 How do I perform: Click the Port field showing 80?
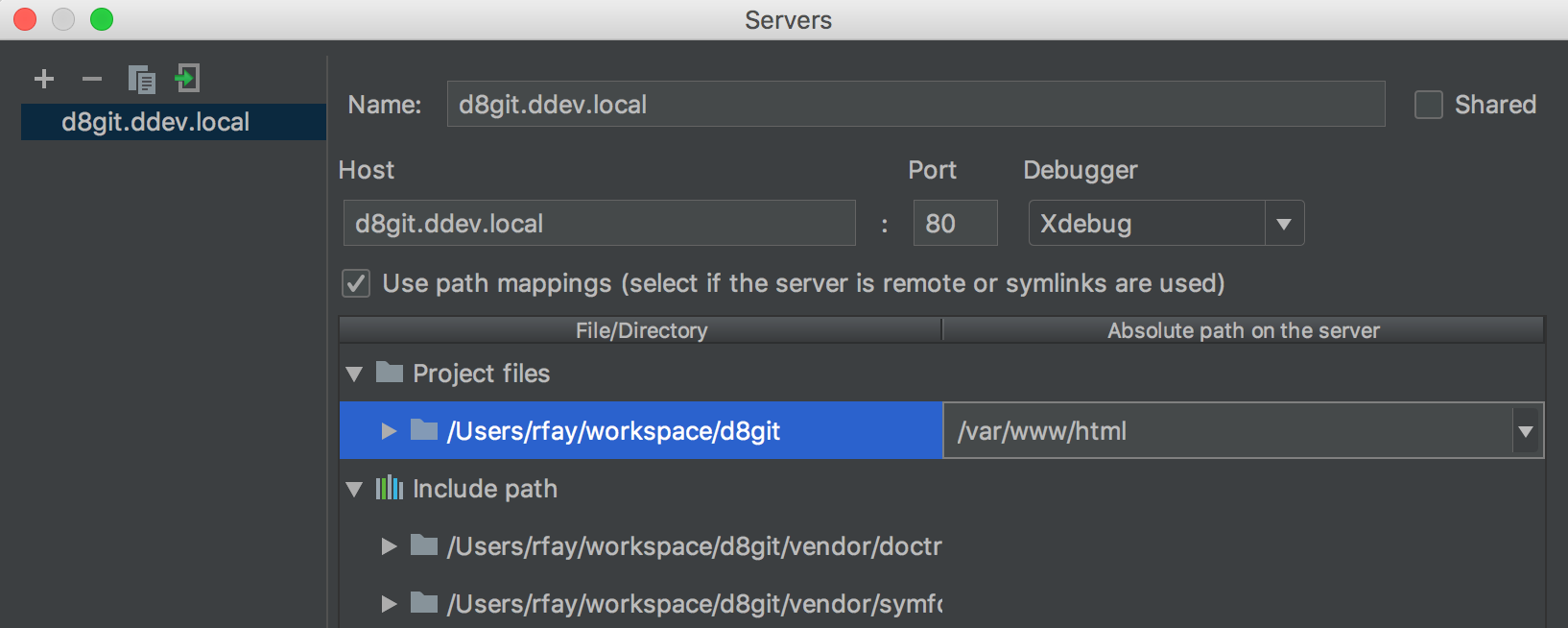(x=954, y=224)
